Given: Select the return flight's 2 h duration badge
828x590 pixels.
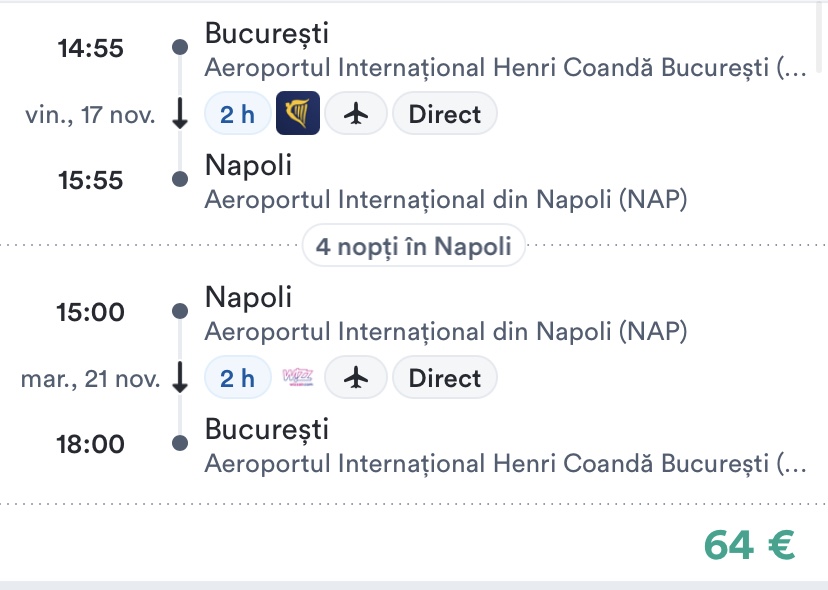Looking at the screenshot, I should [237, 378].
